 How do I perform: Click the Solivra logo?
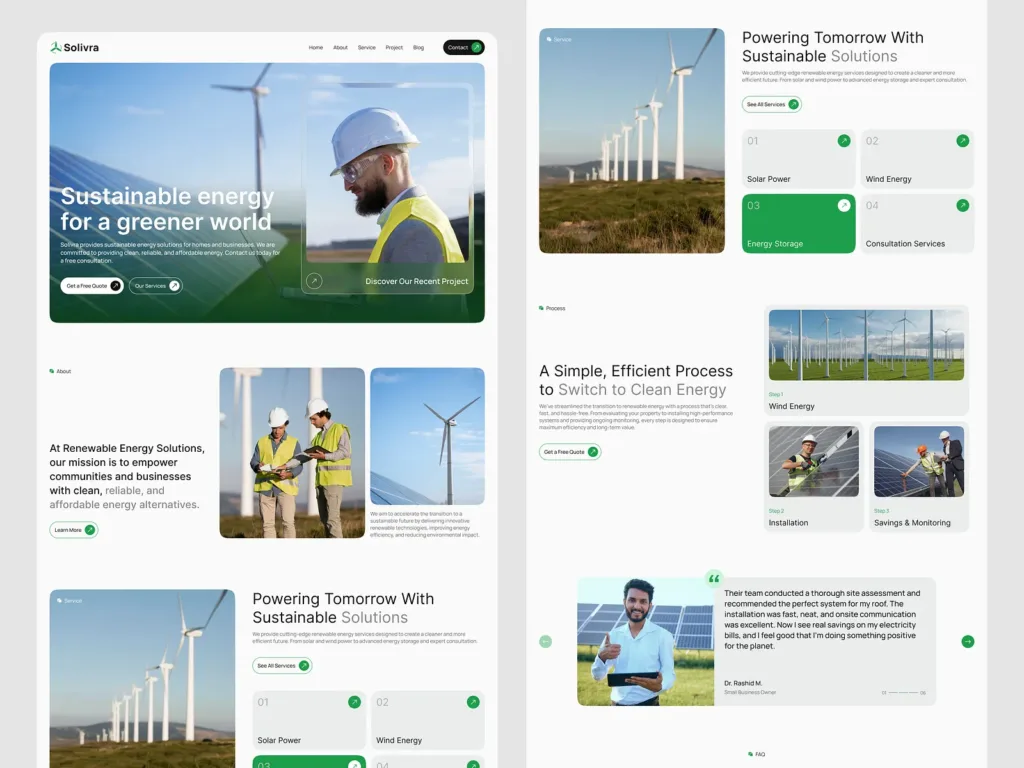coord(74,47)
